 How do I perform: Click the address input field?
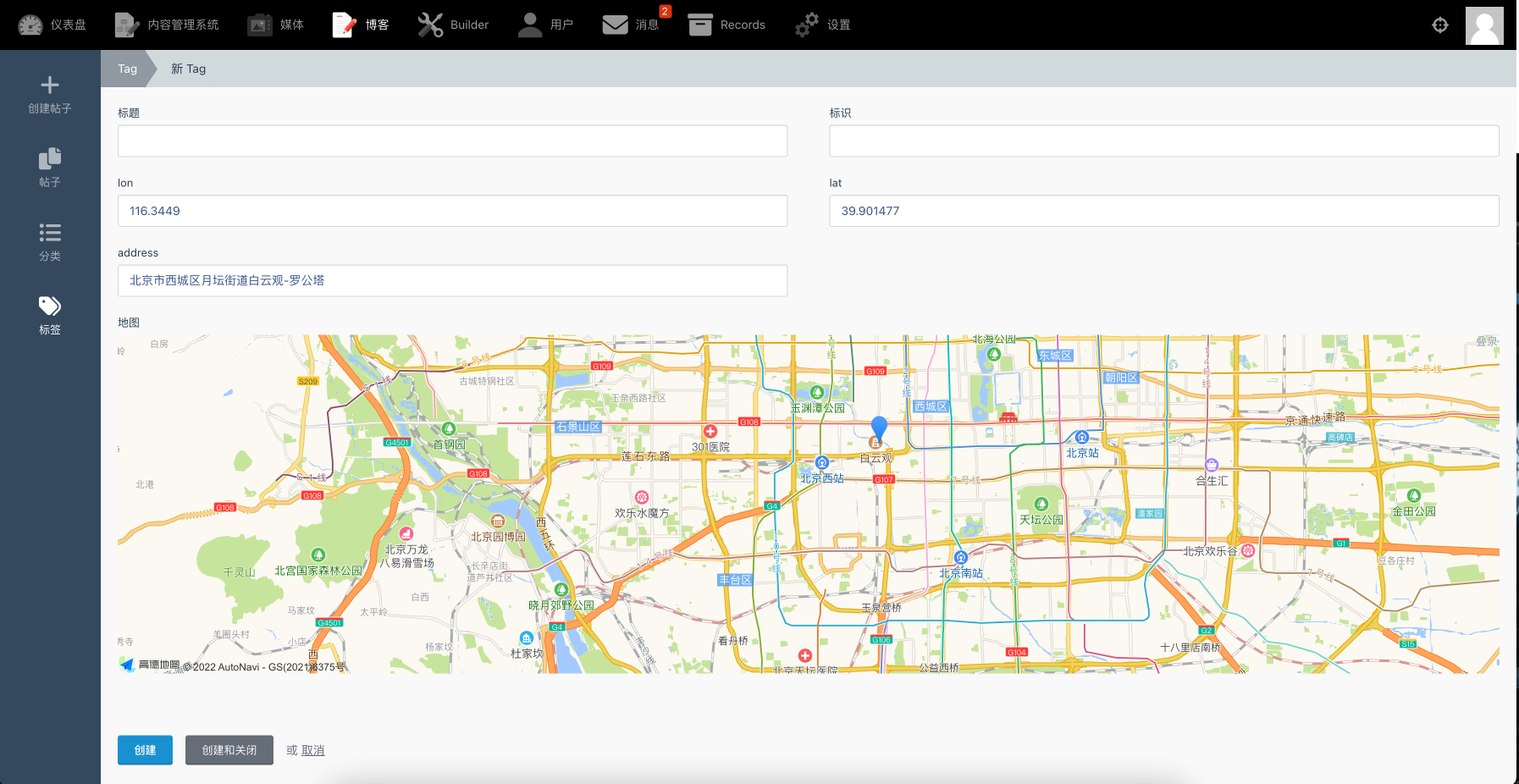452,280
